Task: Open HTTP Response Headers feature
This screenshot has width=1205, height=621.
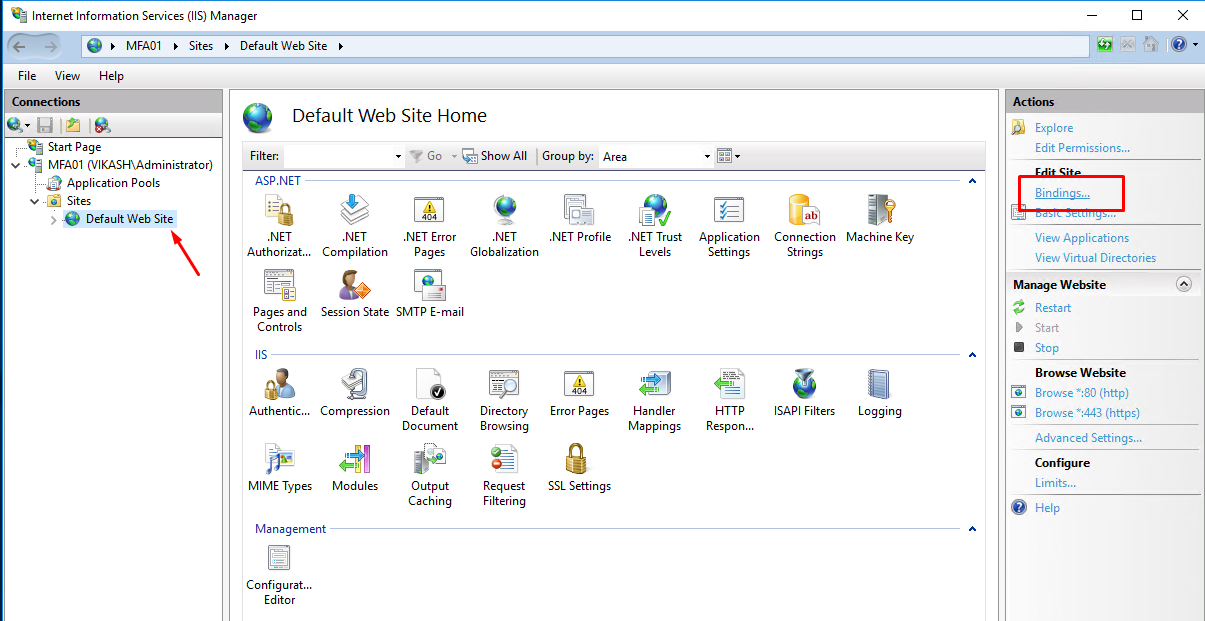Action: coord(729,399)
